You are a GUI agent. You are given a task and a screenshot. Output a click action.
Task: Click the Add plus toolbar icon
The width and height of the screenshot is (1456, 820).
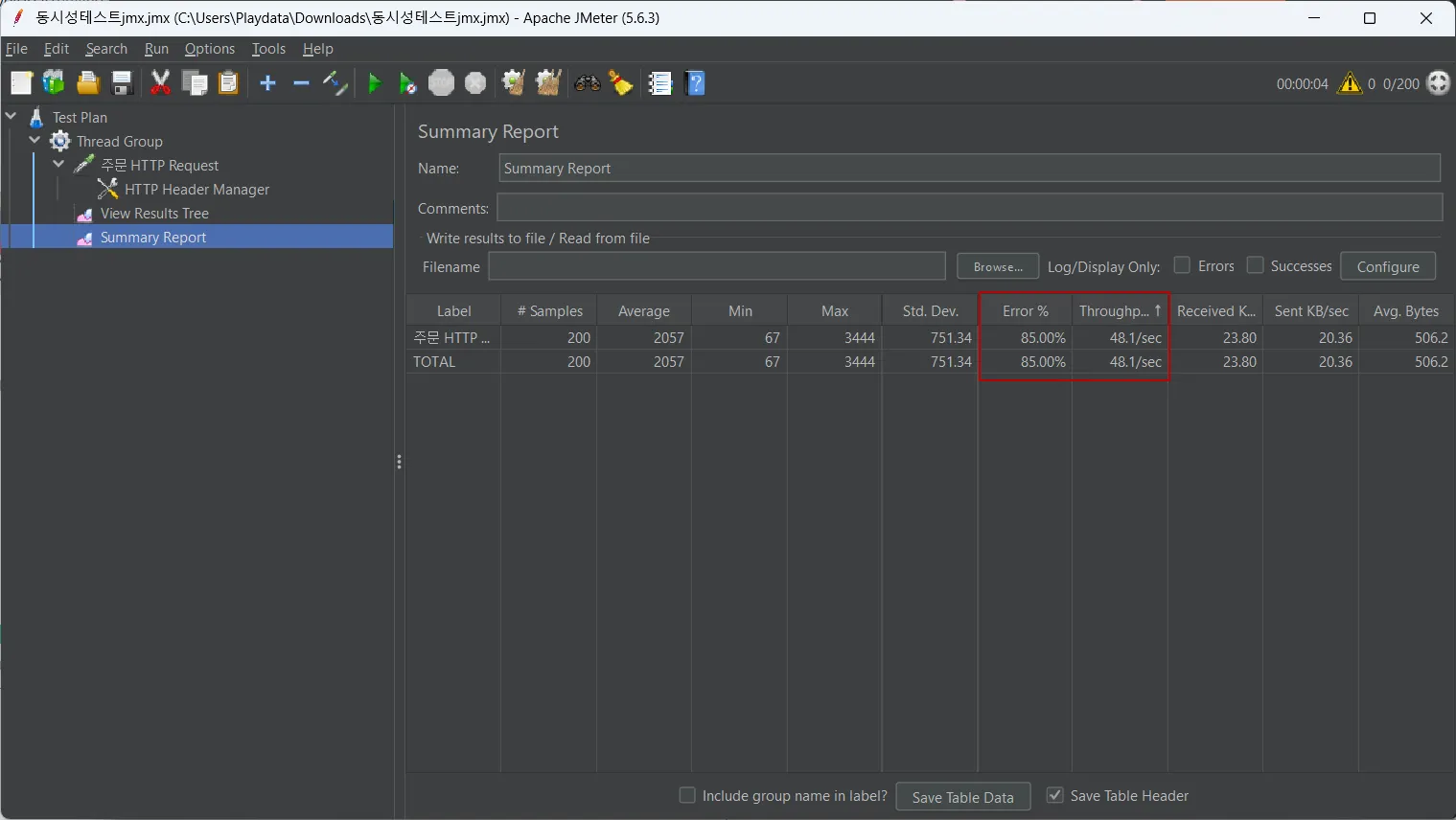(x=268, y=83)
